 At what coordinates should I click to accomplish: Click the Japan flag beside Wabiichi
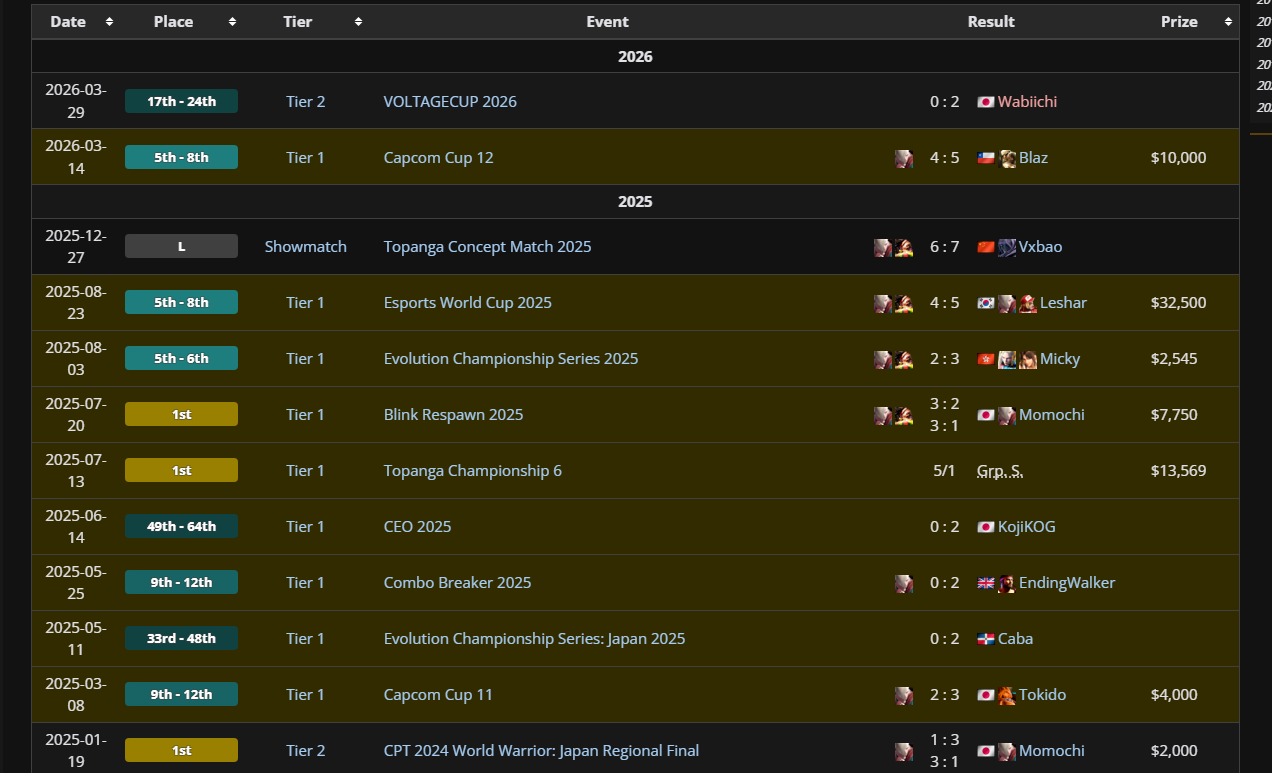click(985, 102)
